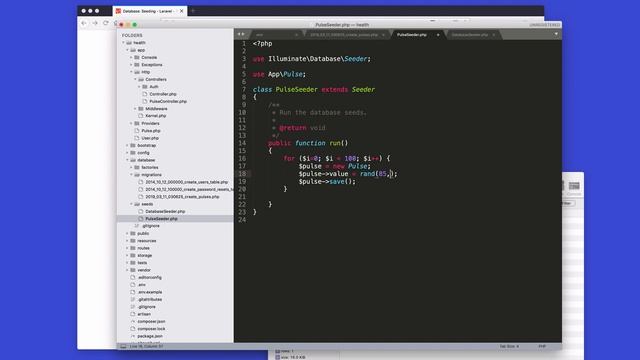Open the .env file in sidebar
The image size is (640, 360).
(141, 285)
